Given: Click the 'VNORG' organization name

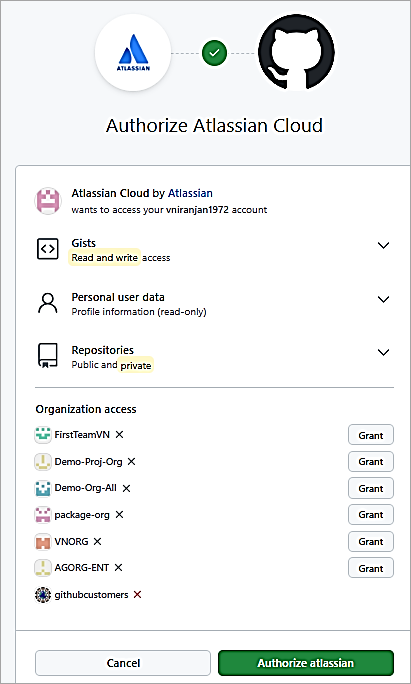Looking at the screenshot, I should 71,541.
